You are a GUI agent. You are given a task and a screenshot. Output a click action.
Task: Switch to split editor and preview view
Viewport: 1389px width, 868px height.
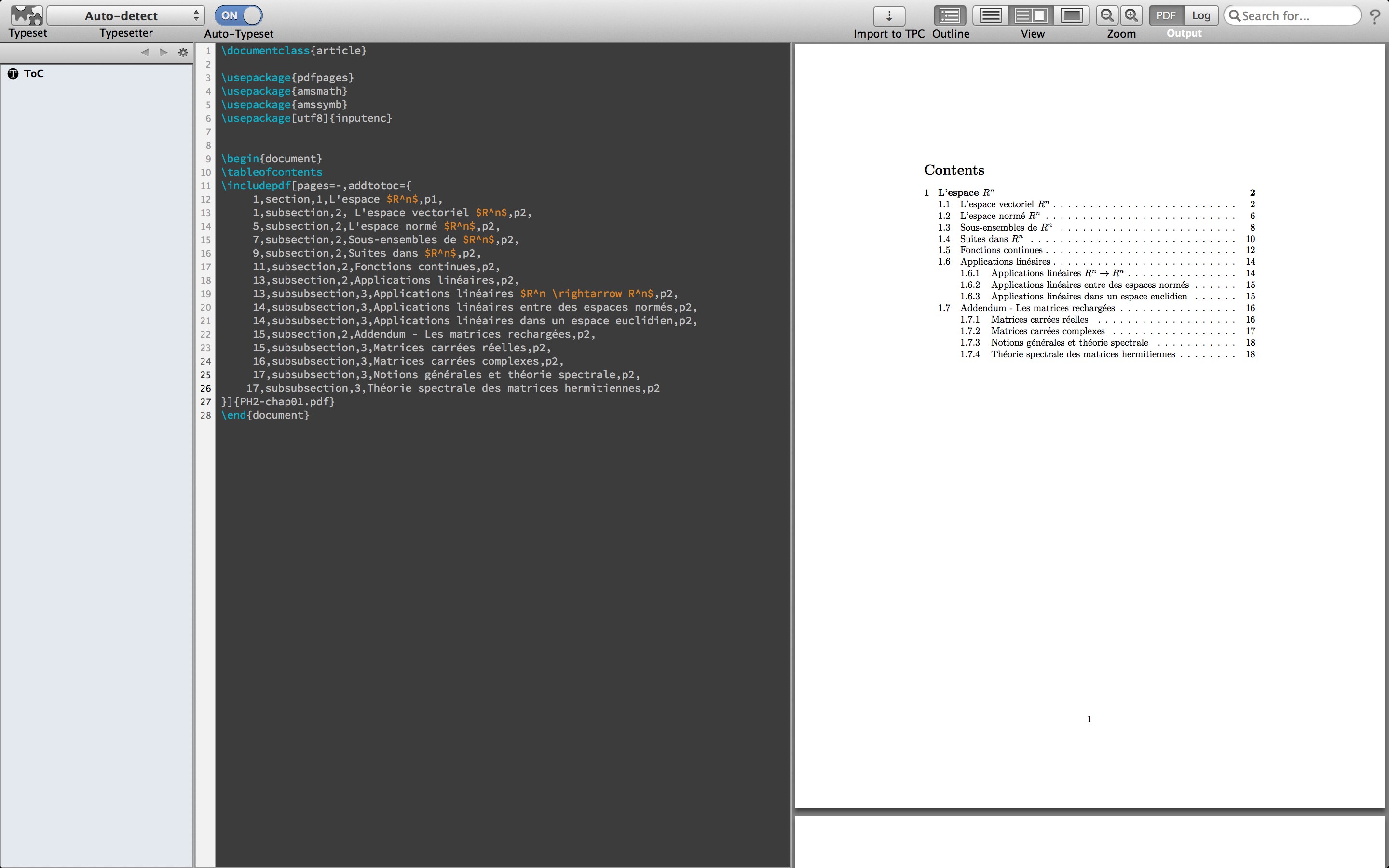click(x=1031, y=15)
